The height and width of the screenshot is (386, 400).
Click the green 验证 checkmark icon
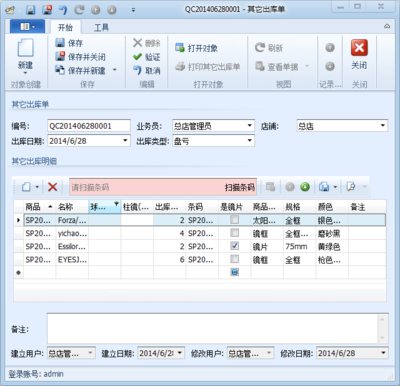(137, 57)
